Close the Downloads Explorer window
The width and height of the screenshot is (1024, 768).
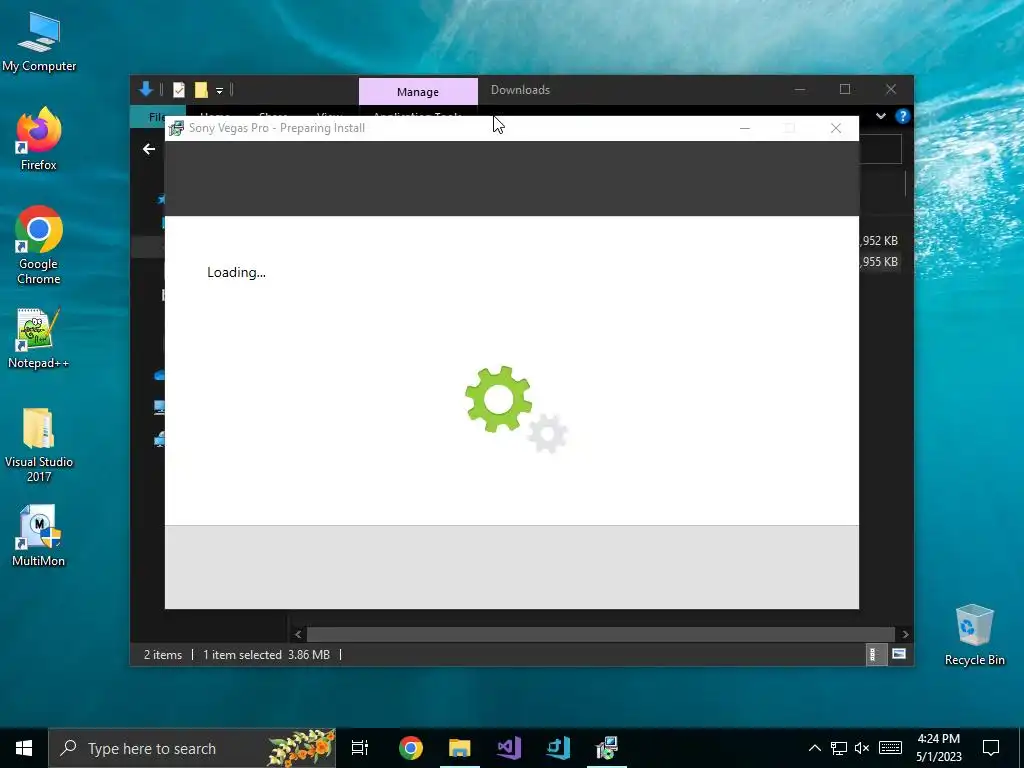[891, 89]
